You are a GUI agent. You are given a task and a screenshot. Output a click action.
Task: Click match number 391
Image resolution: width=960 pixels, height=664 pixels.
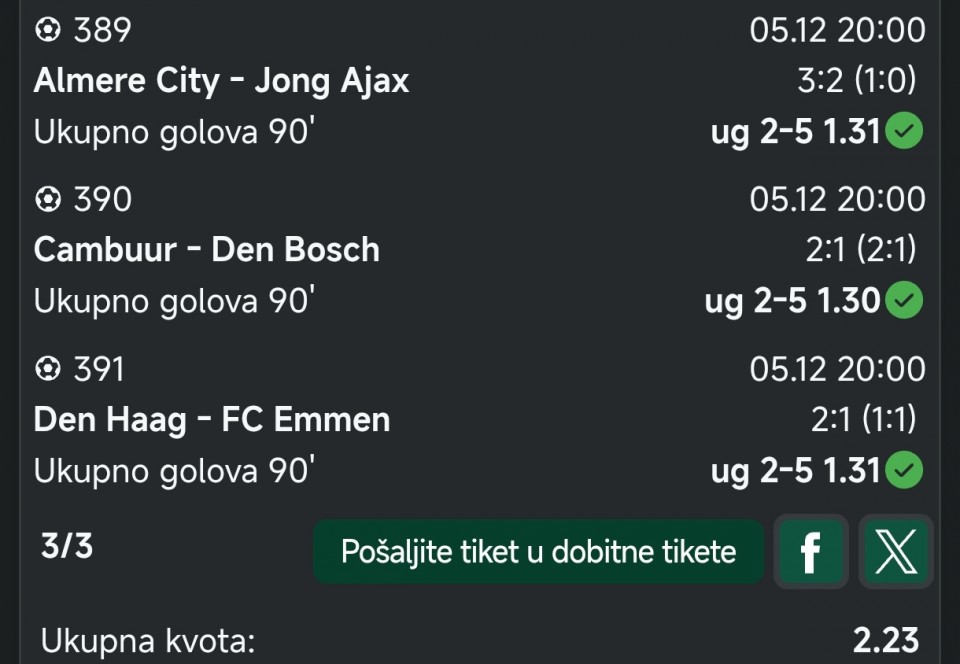coord(99,370)
